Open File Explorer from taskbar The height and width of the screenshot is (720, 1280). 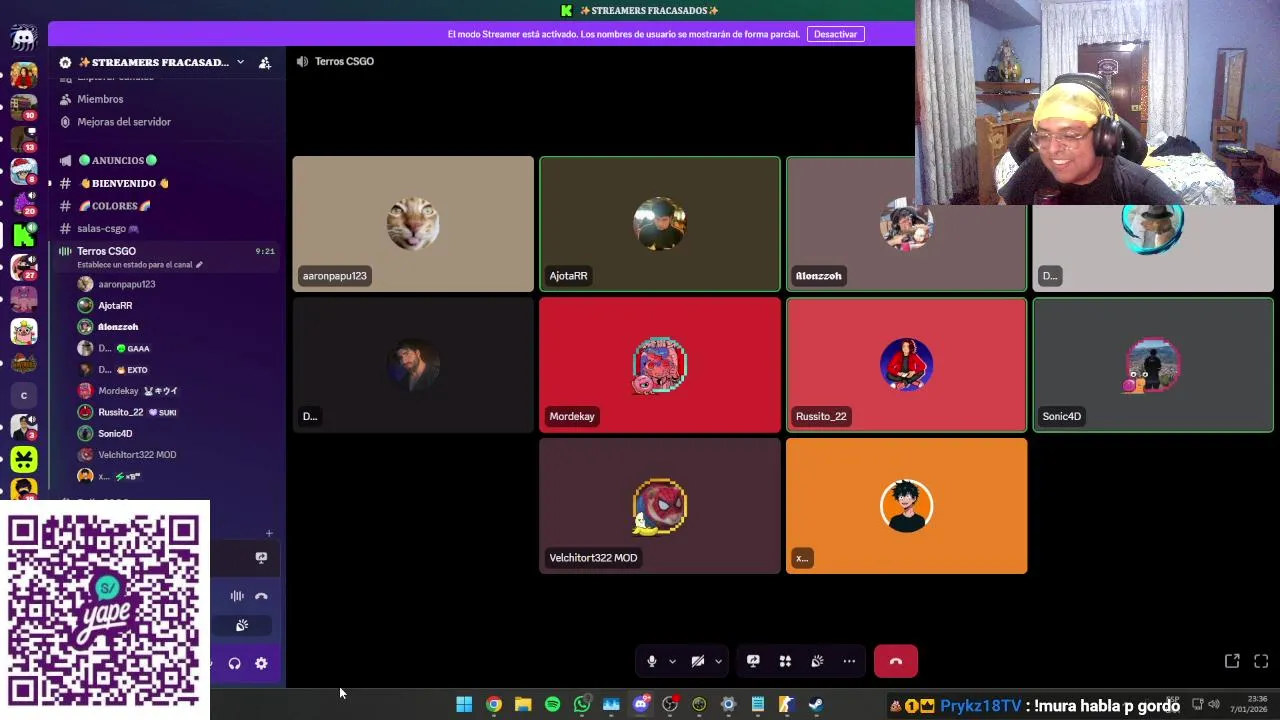(x=523, y=704)
